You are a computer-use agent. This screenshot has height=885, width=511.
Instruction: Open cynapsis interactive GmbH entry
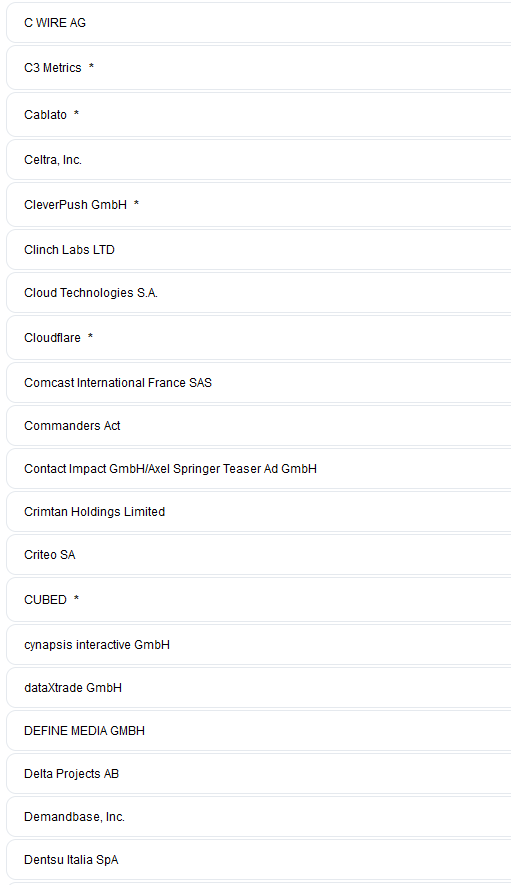pos(259,645)
